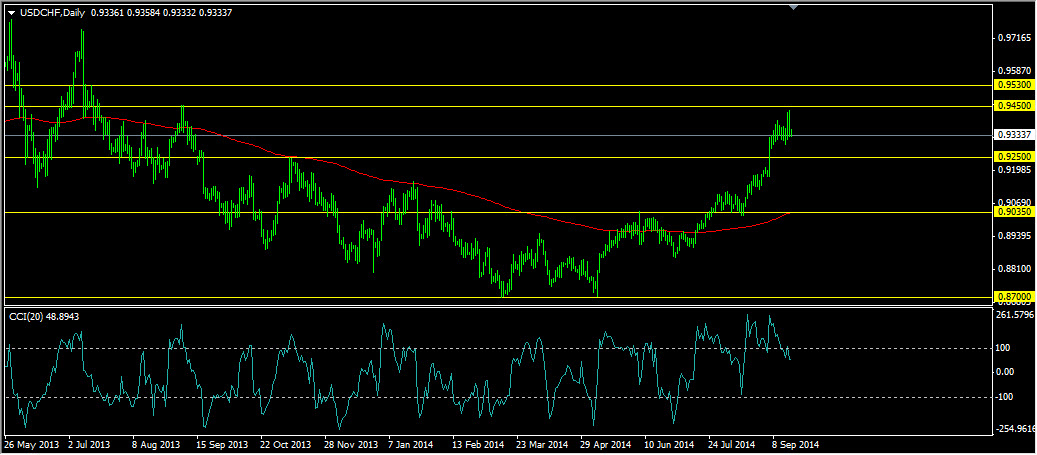Click the 29 Apr 2014 date label
1037x455 pixels.
tap(607, 445)
